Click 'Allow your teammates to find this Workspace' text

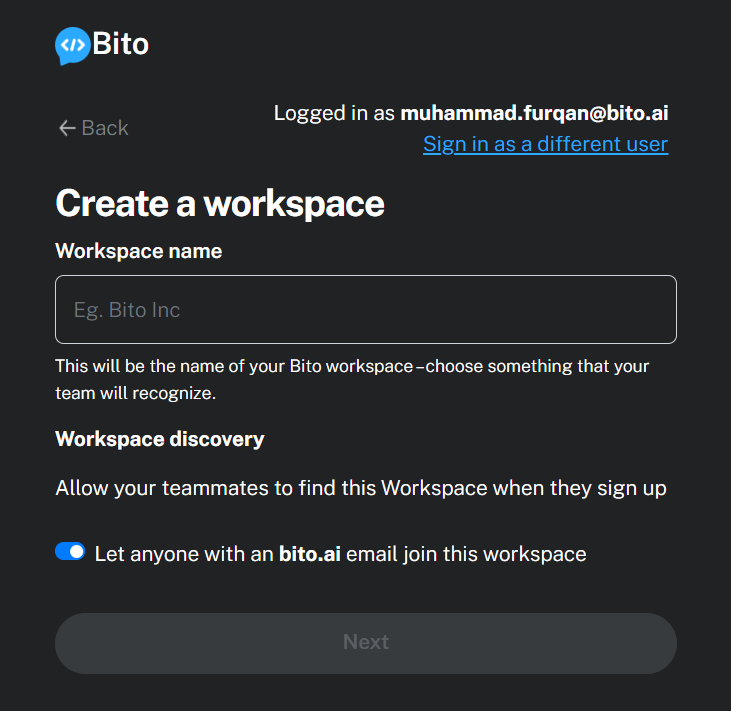361,488
